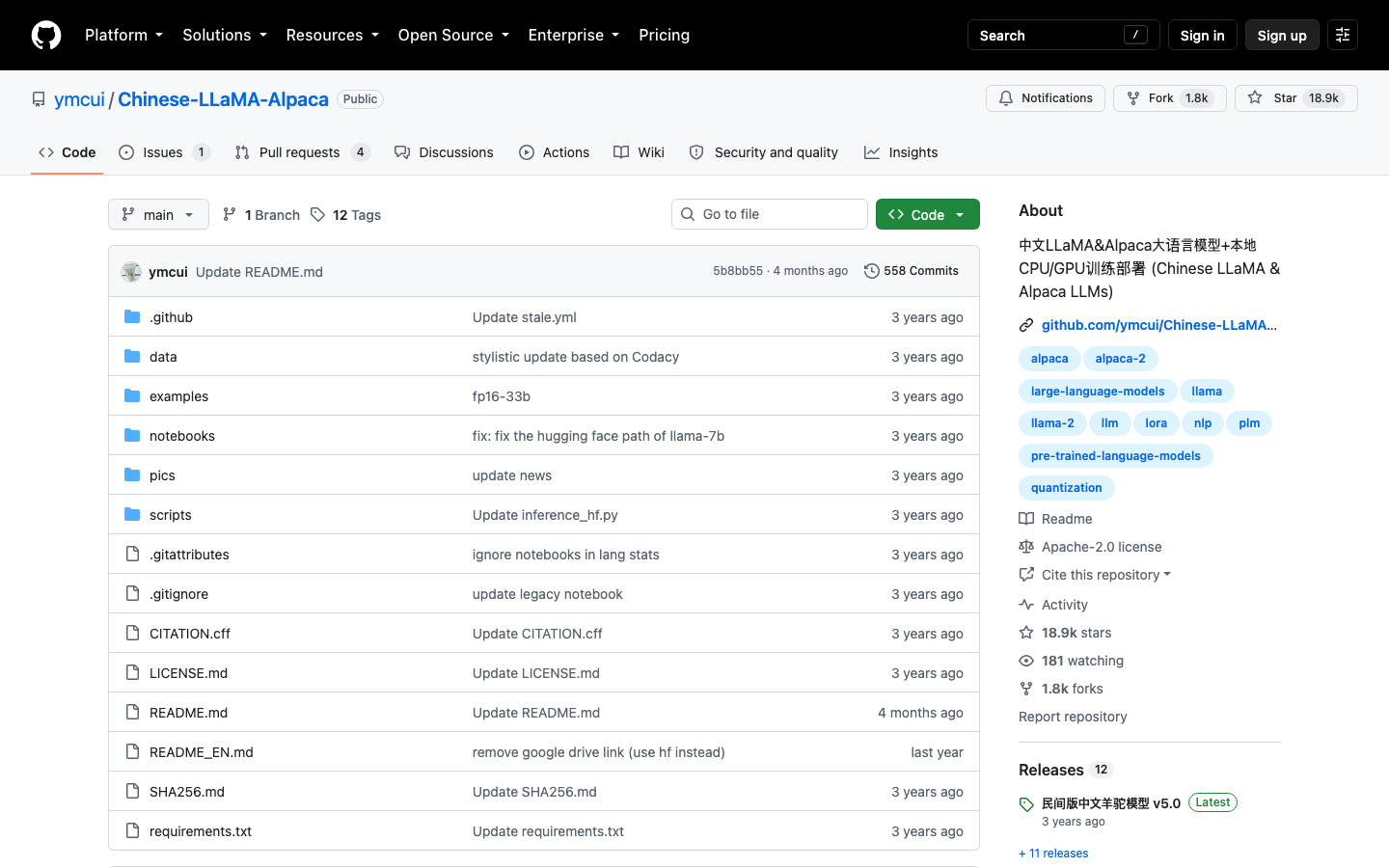Click the tag icon beside 12 Tags

318,214
